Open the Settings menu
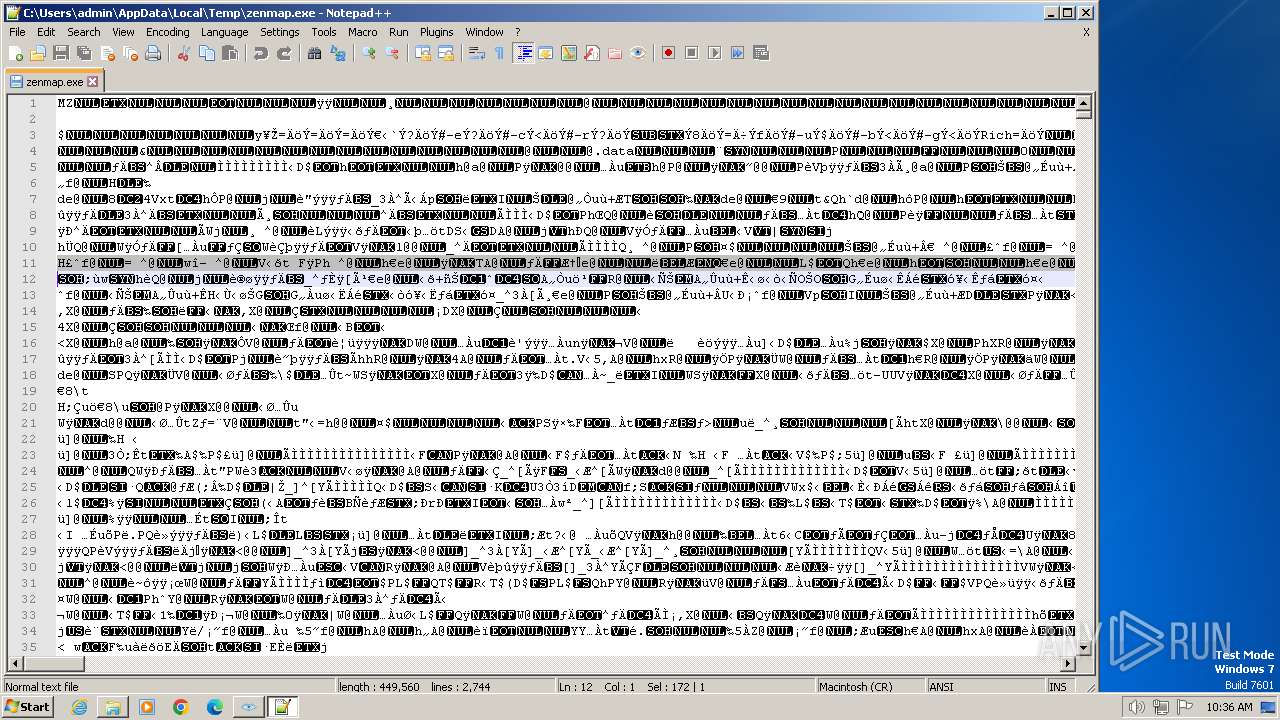The height and width of the screenshot is (720, 1280). [x=279, y=32]
